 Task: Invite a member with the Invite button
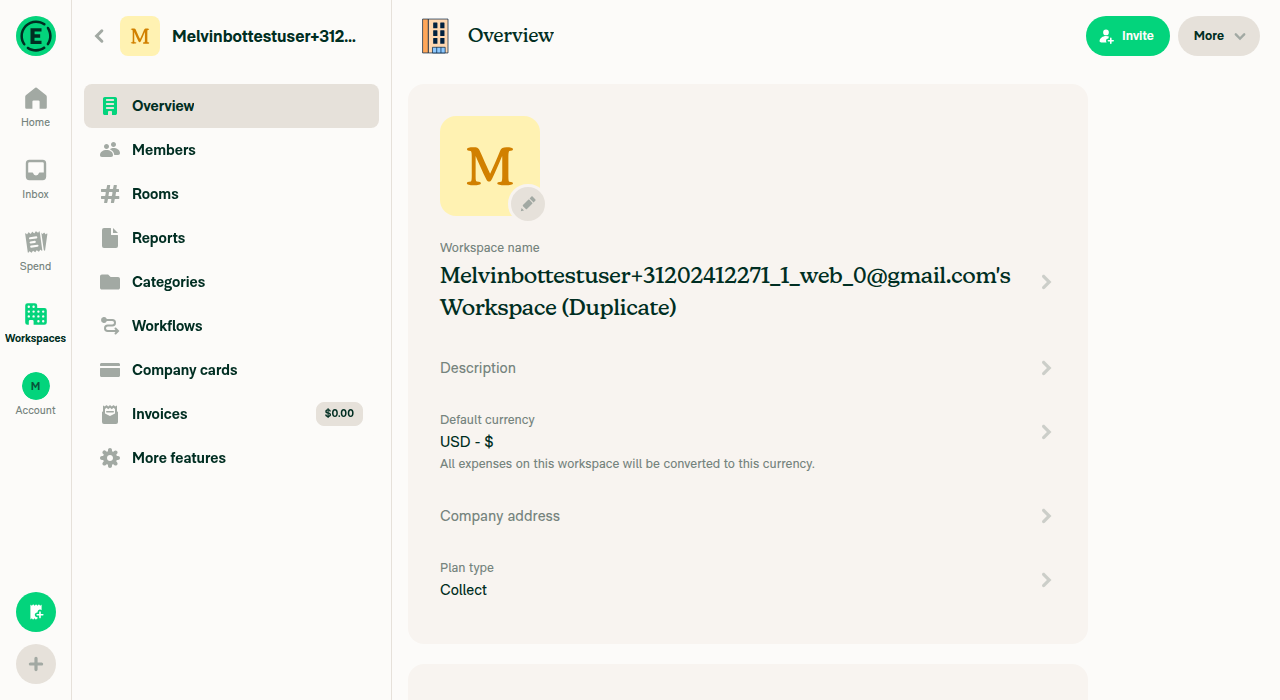point(1128,36)
